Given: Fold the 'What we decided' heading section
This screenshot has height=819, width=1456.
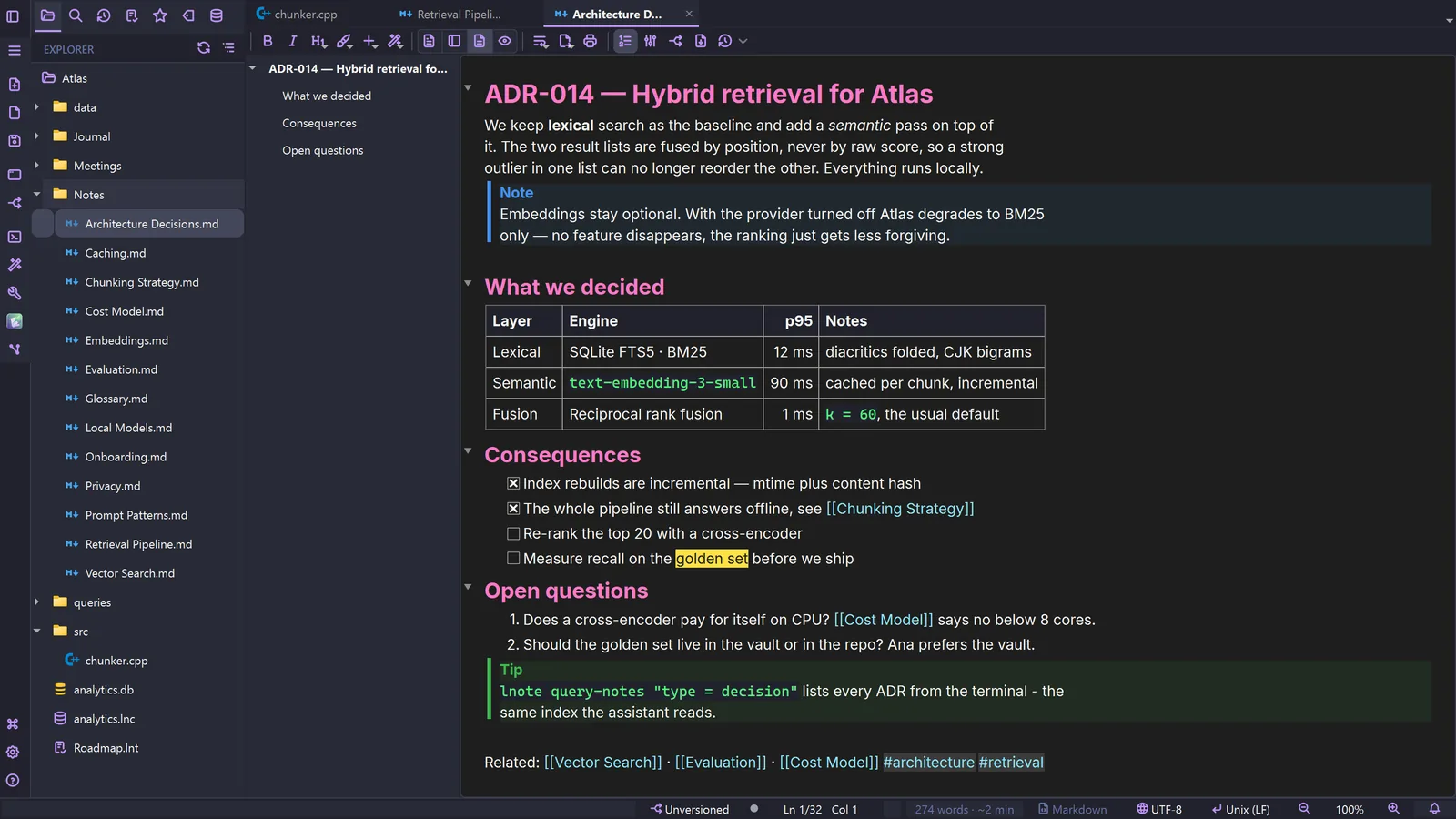Looking at the screenshot, I should (x=468, y=284).
